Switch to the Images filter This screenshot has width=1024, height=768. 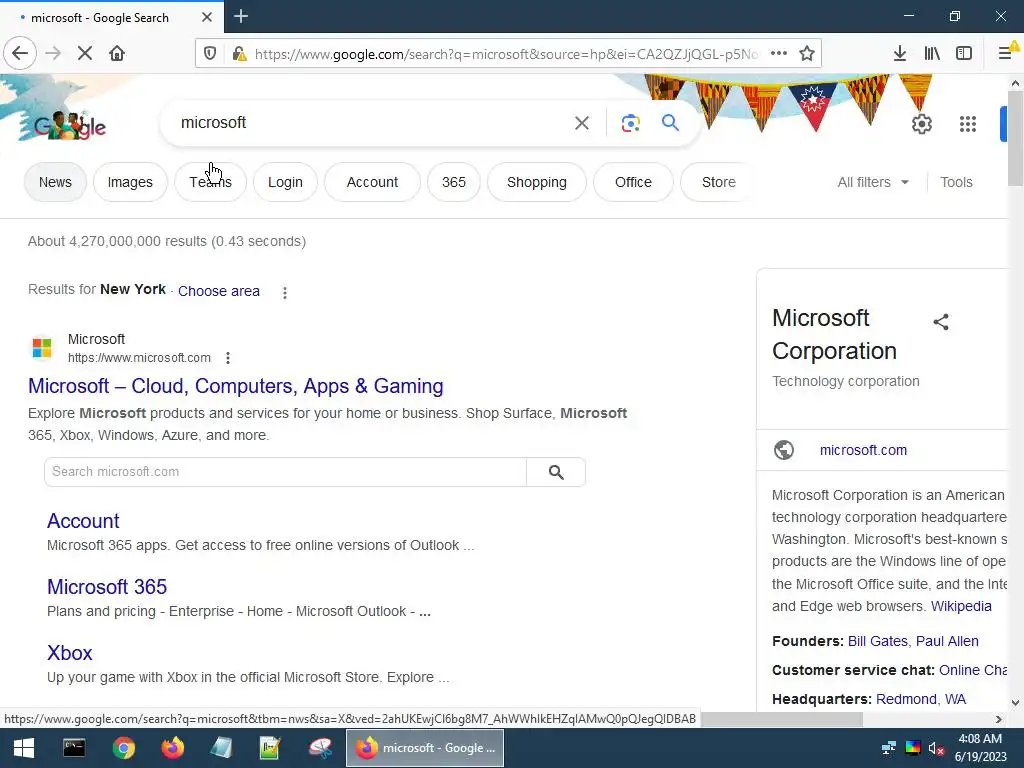coord(130,182)
